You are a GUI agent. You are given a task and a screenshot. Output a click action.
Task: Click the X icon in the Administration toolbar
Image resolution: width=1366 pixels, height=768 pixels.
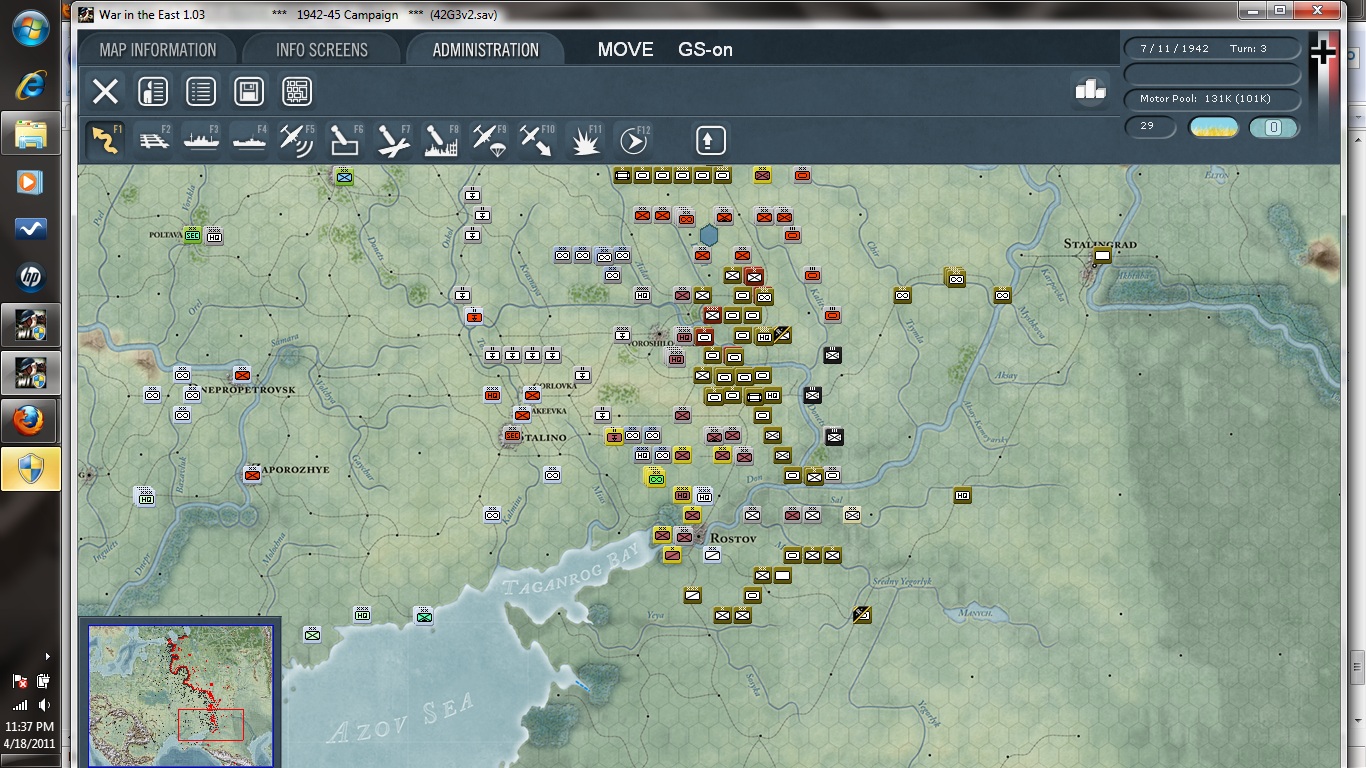pos(105,92)
